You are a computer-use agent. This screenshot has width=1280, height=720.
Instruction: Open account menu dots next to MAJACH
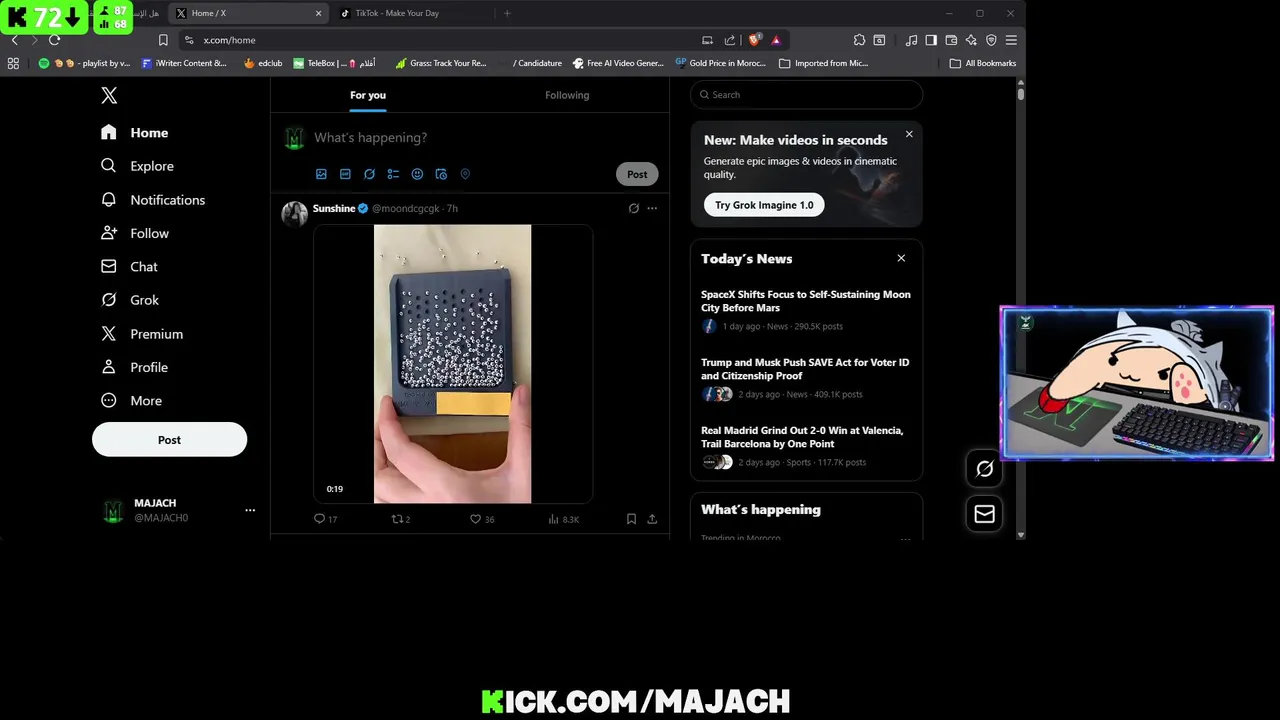tap(250, 510)
